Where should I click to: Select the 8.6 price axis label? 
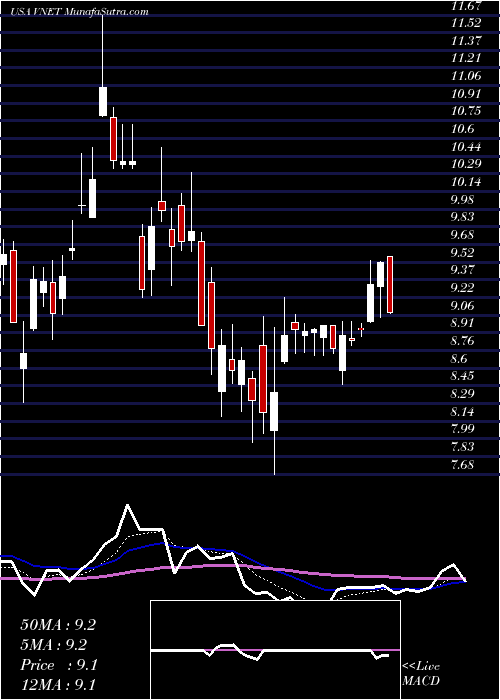pyautogui.click(x=459, y=359)
